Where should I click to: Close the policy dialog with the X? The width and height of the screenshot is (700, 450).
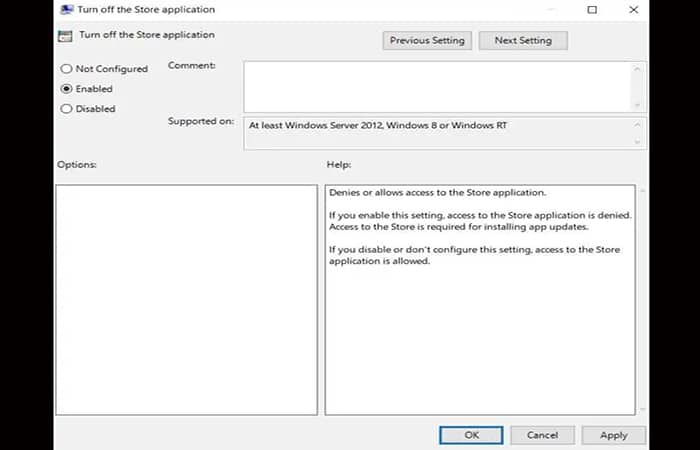point(634,10)
